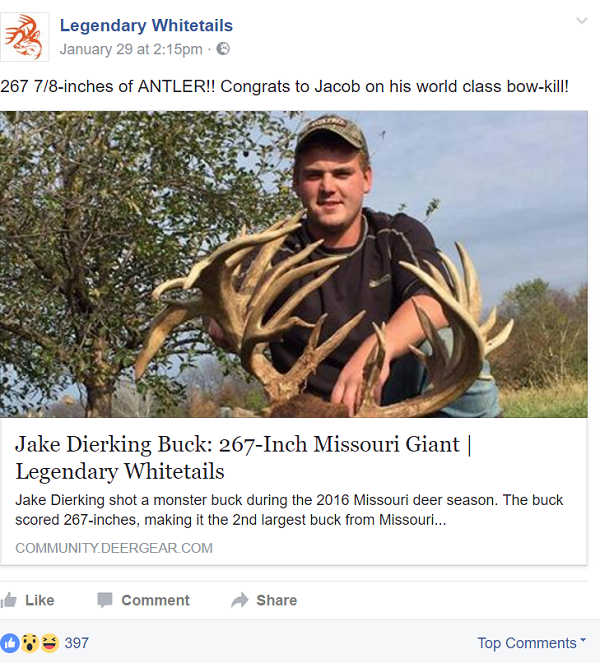The width and height of the screenshot is (600, 663).
Task: Click the Wow reaction emoji
Action: pyautogui.click(x=30, y=643)
